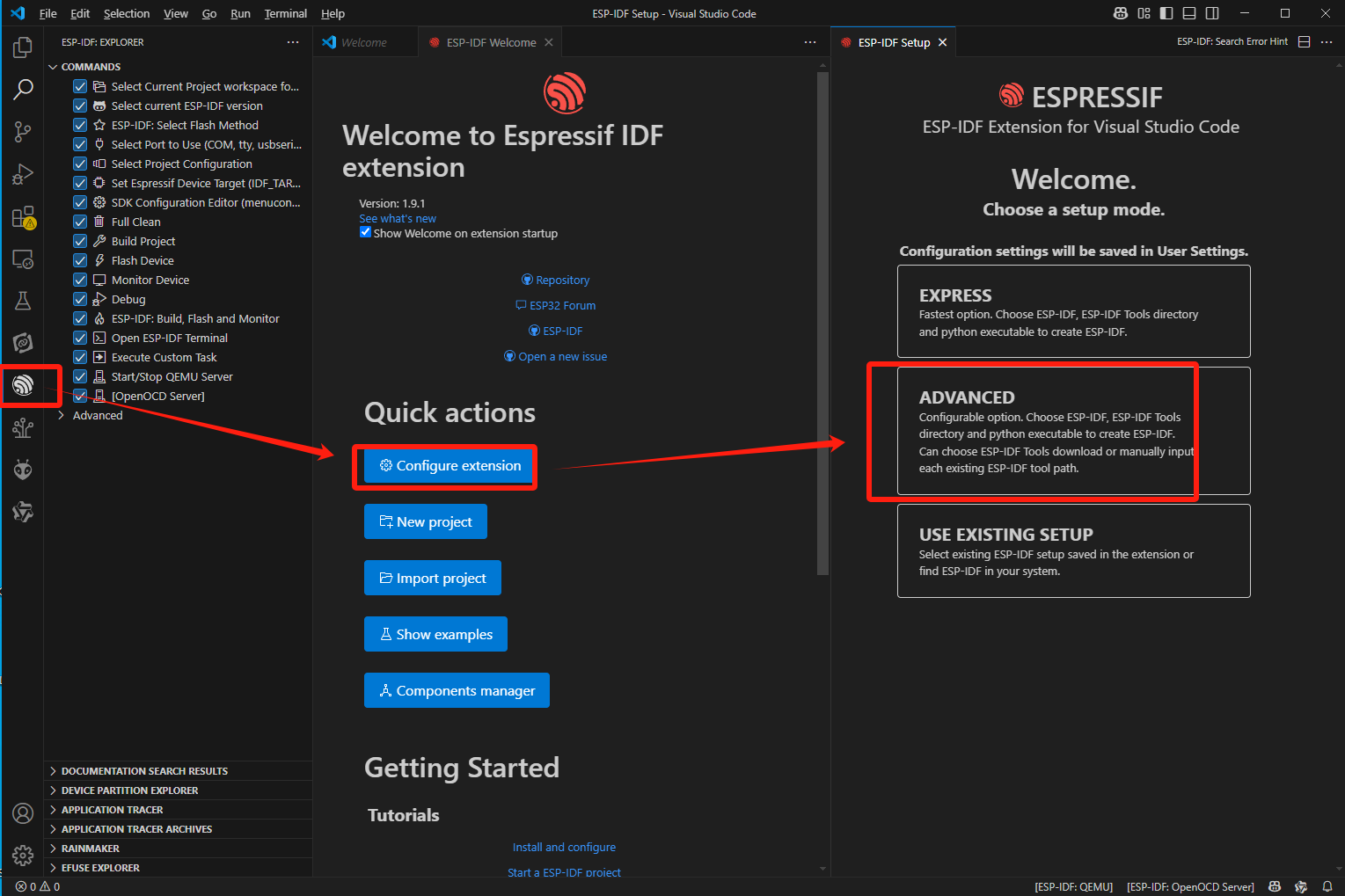Open the Terminal menu
Screen dimensions: 1345x896
click(286, 13)
